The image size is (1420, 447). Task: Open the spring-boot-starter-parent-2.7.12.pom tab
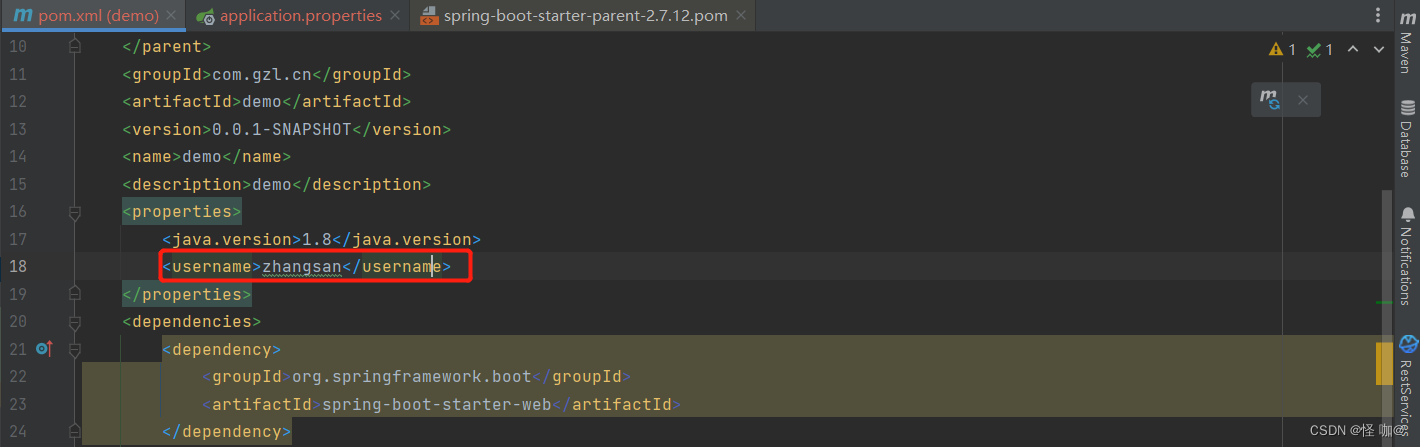coord(586,15)
